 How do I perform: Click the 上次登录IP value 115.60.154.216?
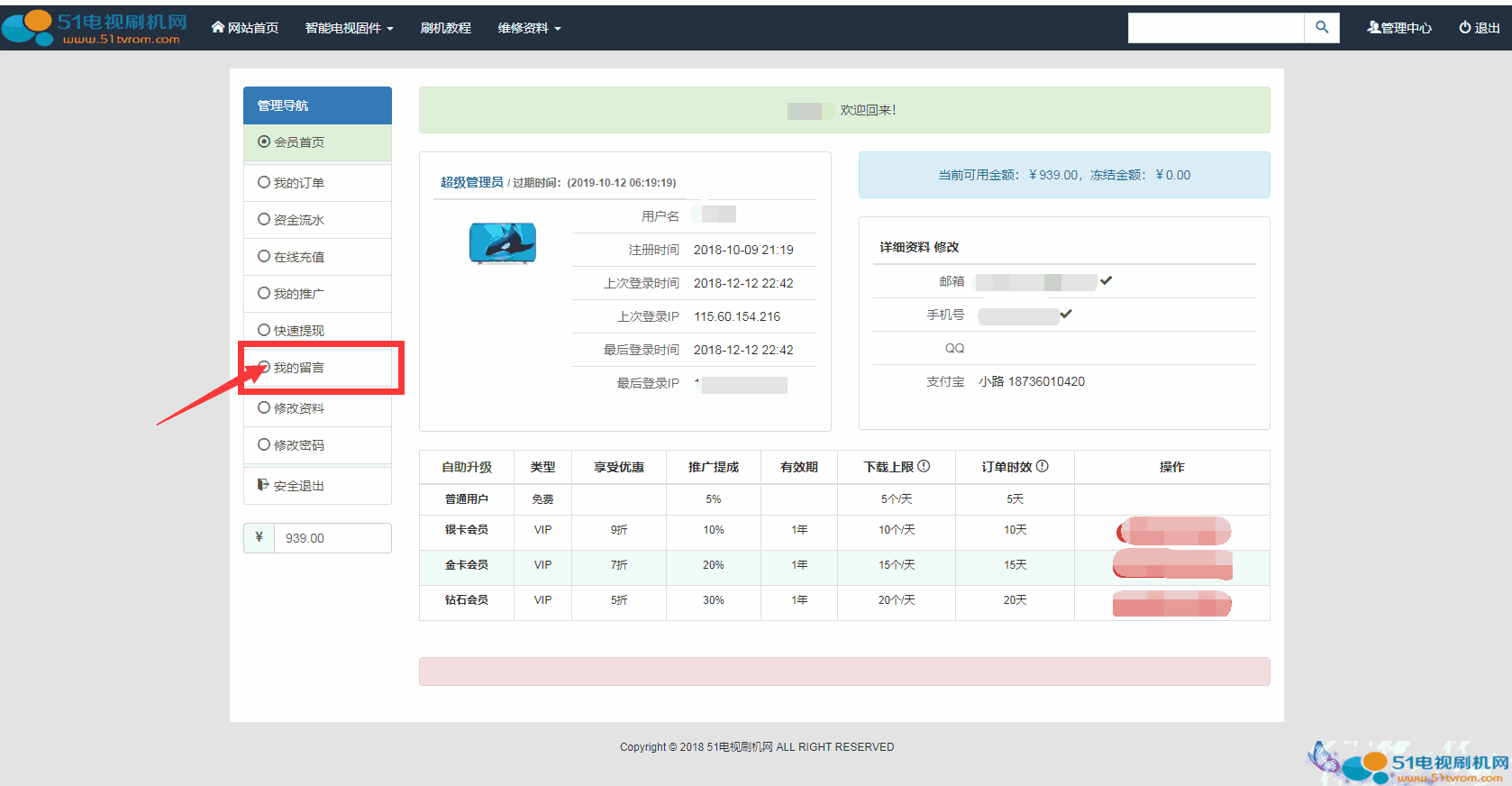(x=737, y=316)
